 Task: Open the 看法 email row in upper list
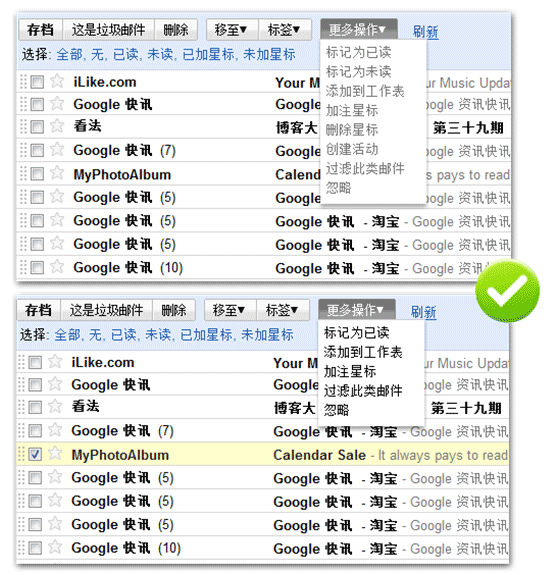264,127
